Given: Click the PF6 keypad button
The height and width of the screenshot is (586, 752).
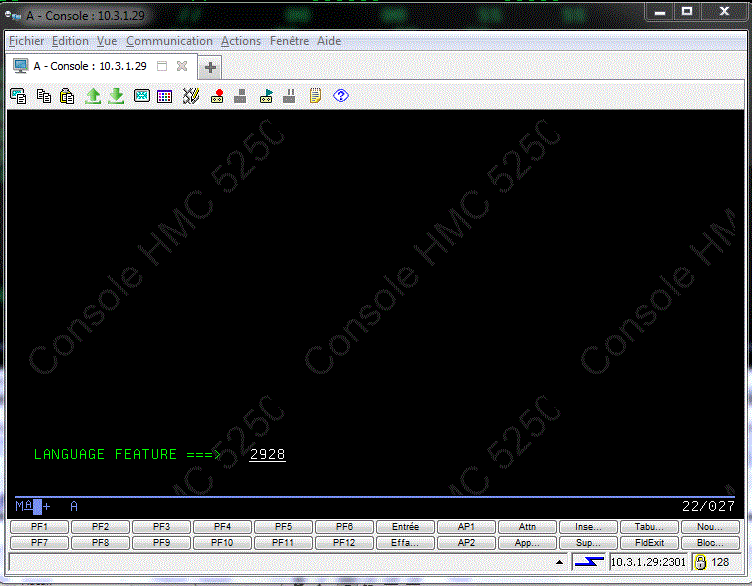Looking at the screenshot, I should 344,527.
